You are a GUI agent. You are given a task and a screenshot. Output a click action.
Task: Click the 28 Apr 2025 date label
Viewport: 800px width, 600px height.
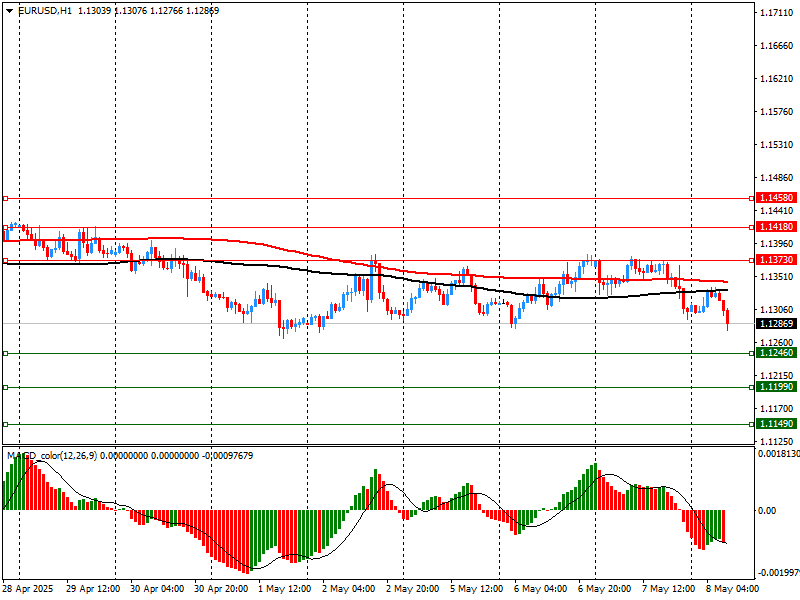point(28,590)
